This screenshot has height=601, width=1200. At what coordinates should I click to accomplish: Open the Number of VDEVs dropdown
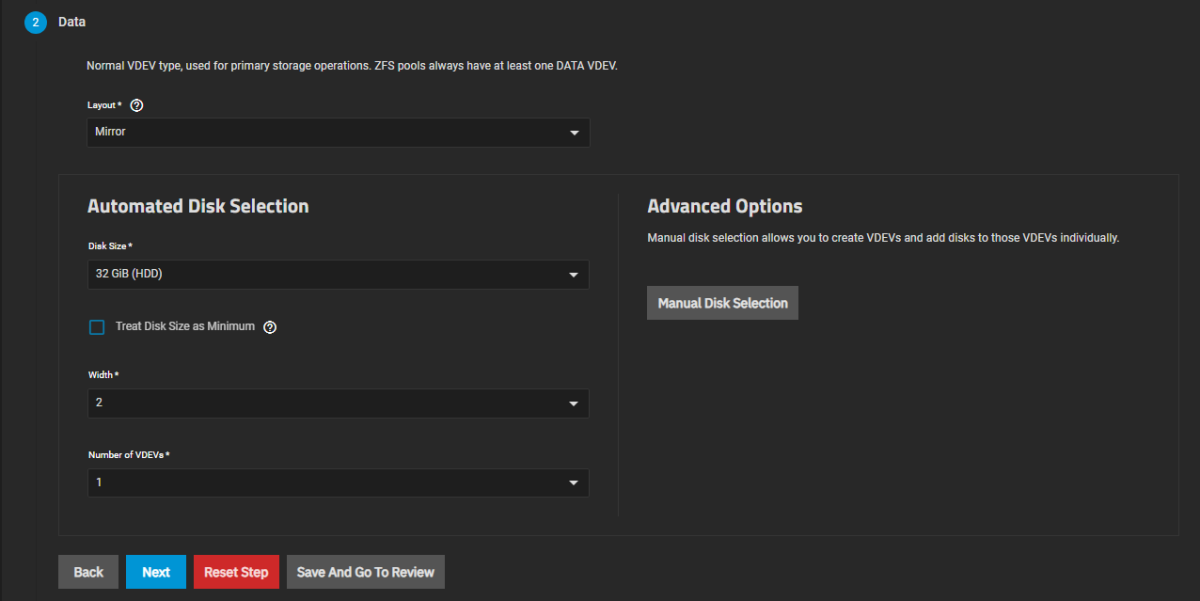coord(338,483)
